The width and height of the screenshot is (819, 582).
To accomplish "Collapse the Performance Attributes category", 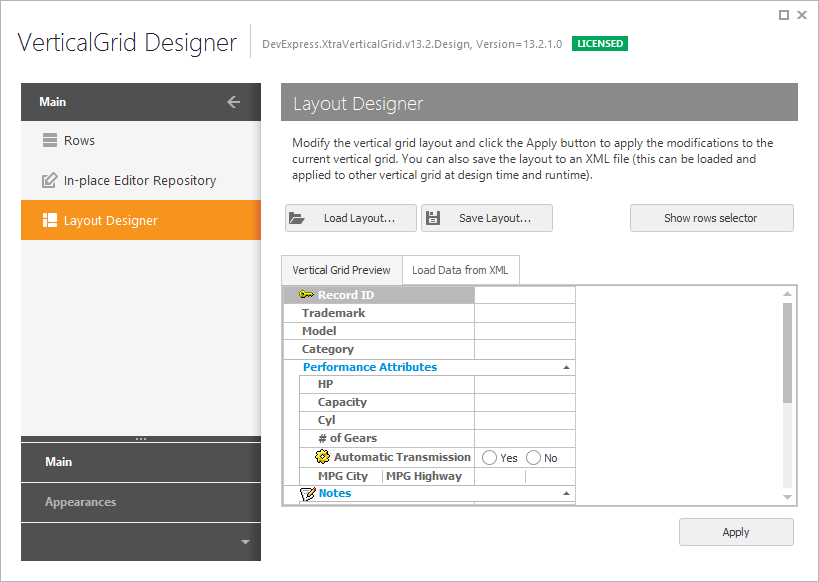I will tap(566, 367).
